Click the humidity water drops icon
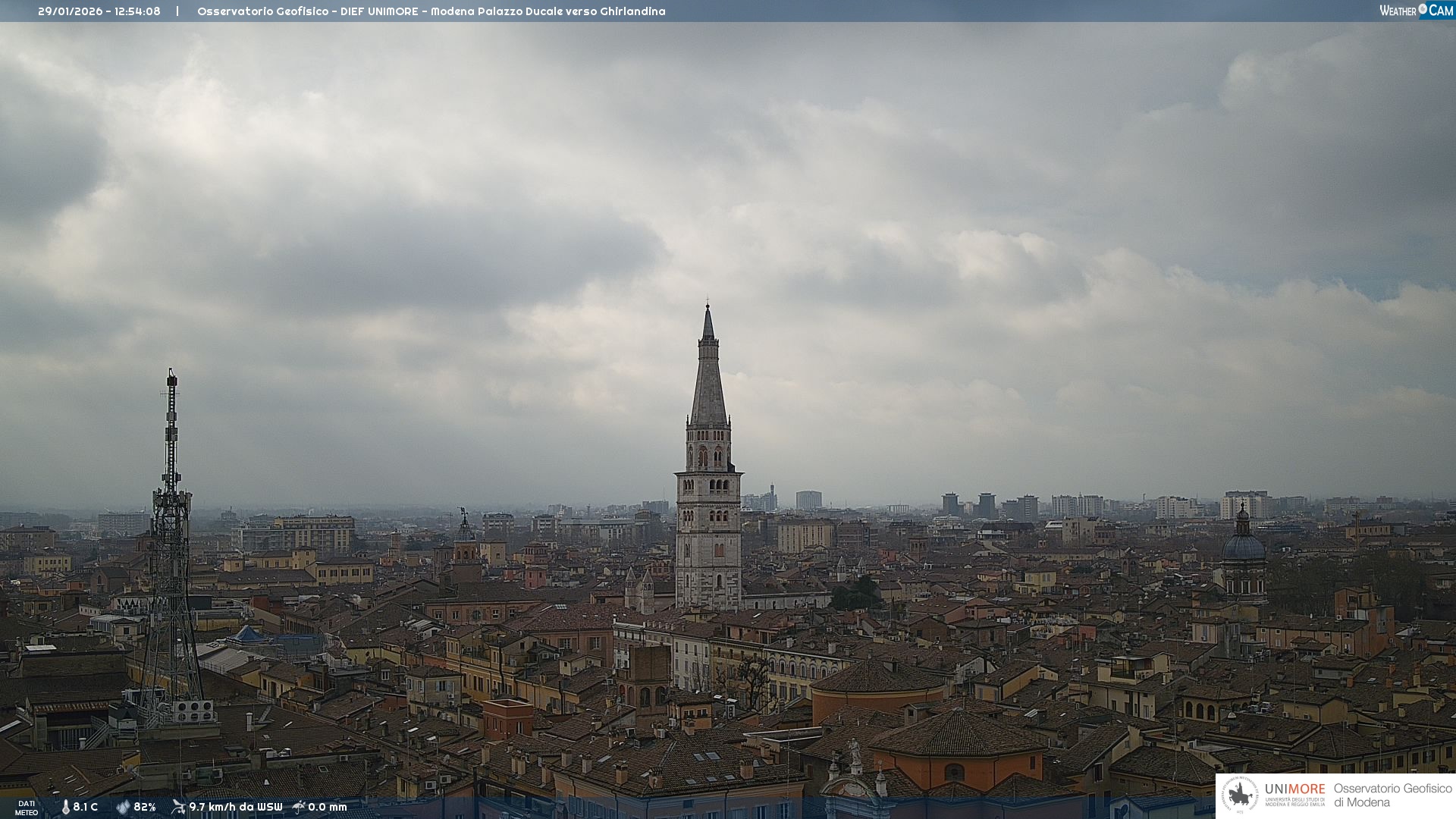Viewport: 1456px width, 819px height. pyautogui.click(x=123, y=807)
